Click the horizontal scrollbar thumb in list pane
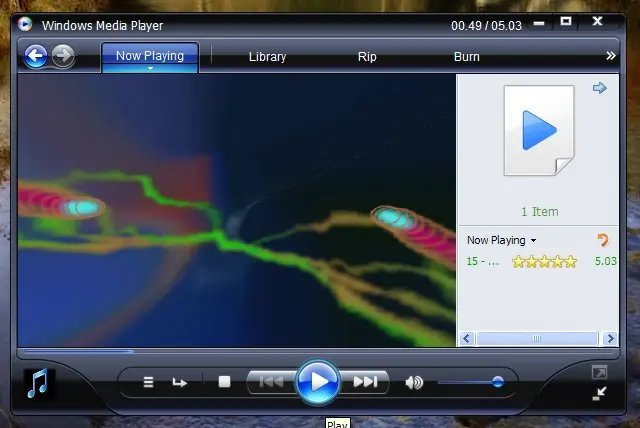Screen dimensions: 640x428 [537, 339]
